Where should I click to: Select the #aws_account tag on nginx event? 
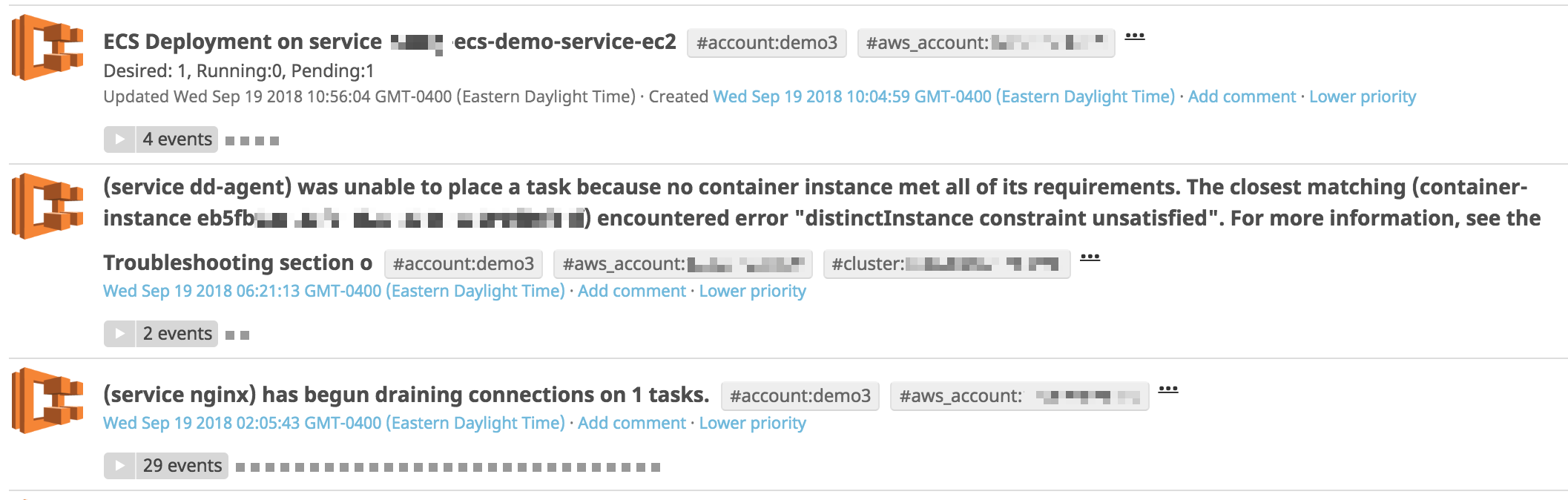[1019, 396]
